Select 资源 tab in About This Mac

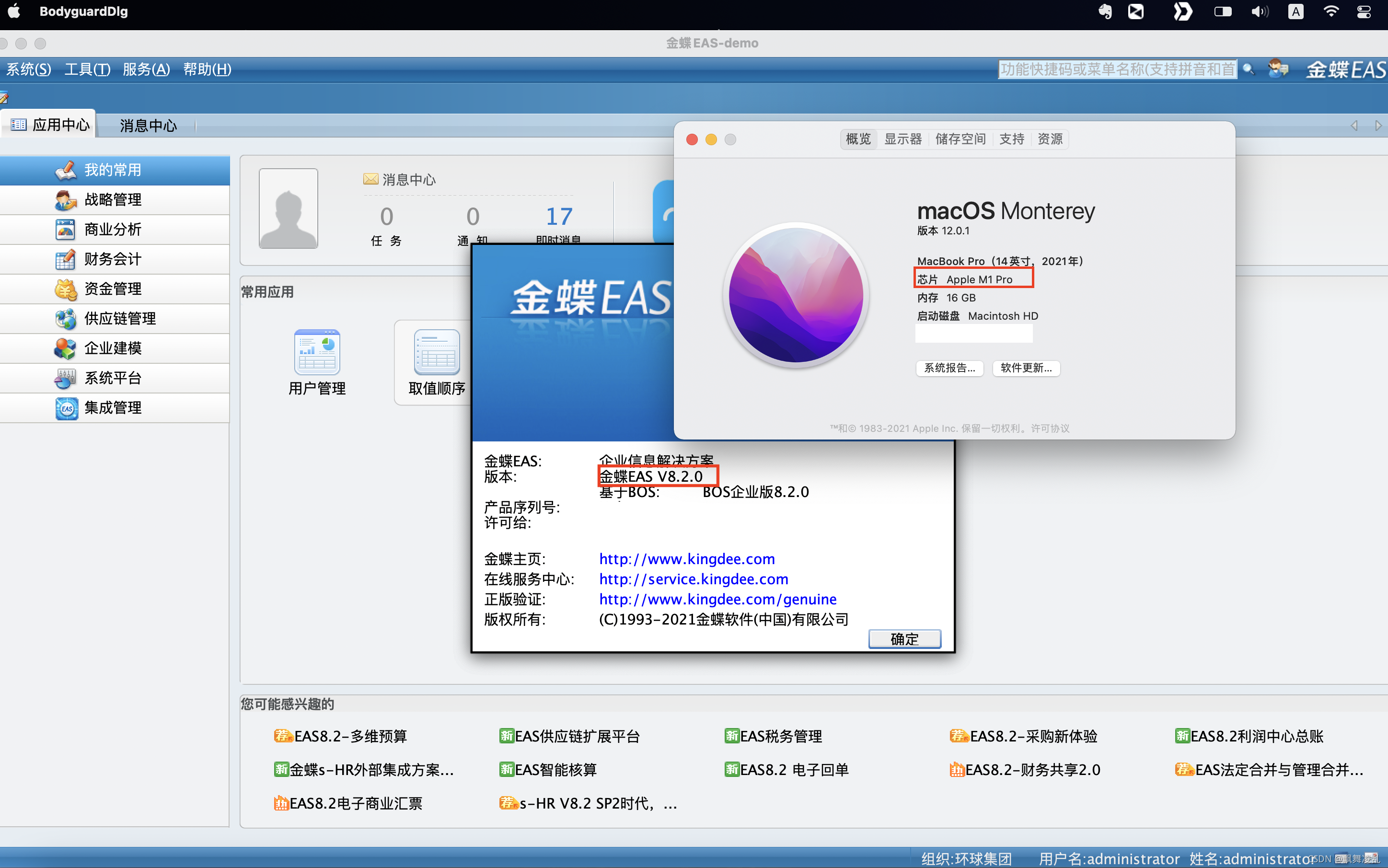click(1050, 139)
